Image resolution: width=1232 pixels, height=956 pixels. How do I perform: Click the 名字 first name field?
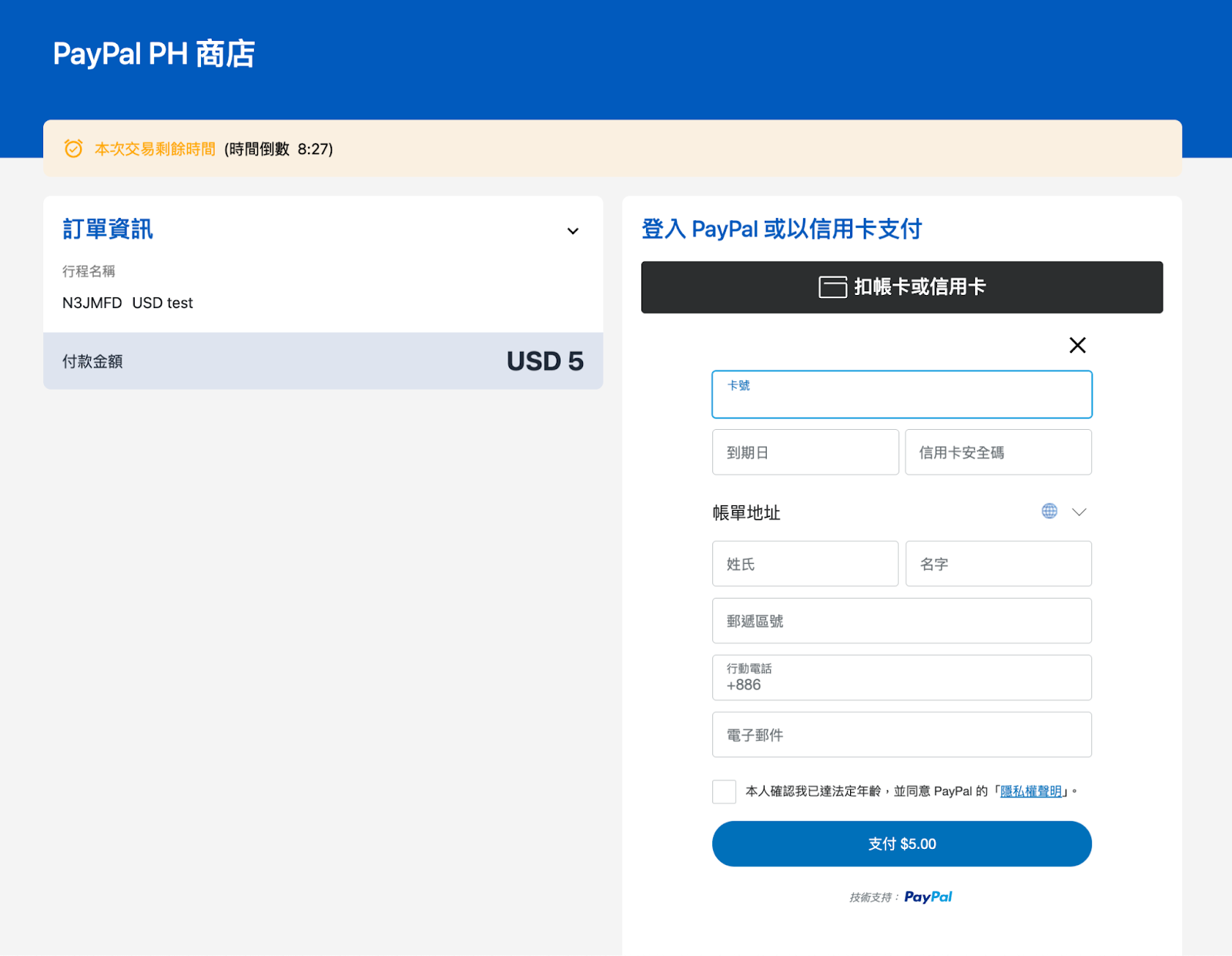[x=998, y=564]
